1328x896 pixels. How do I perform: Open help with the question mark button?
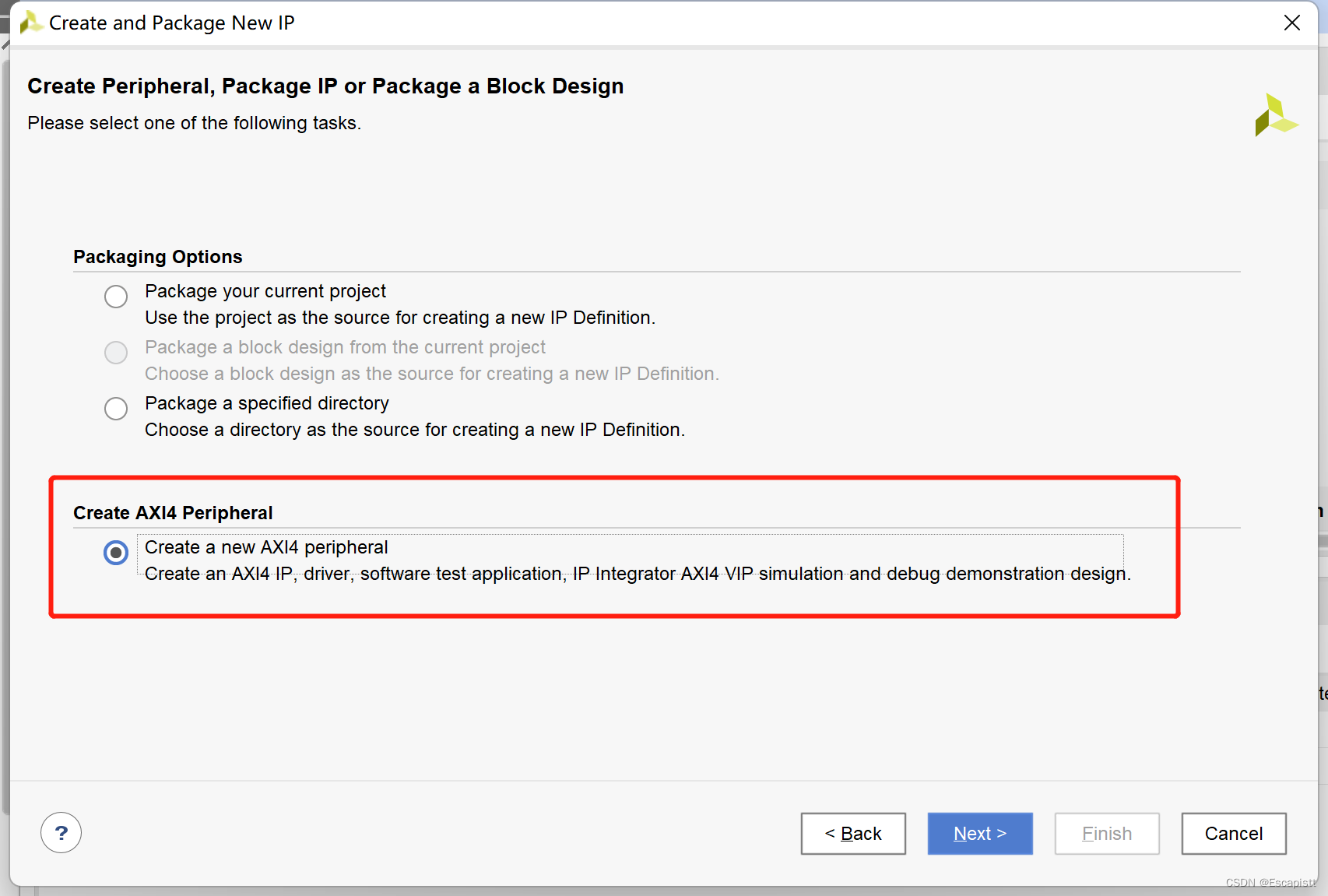(x=61, y=833)
